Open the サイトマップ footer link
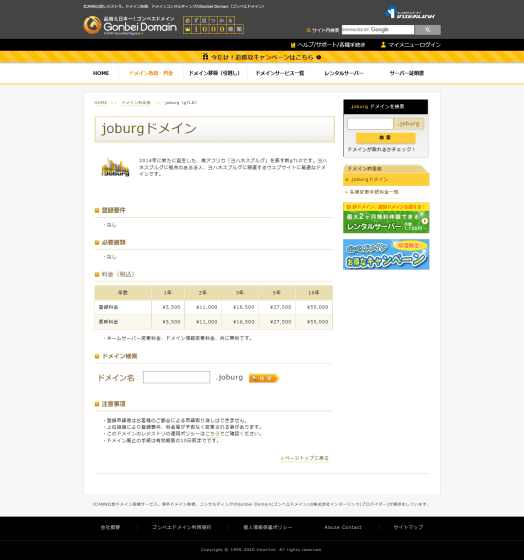The height and width of the screenshot is (560, 524). point(408,527)
